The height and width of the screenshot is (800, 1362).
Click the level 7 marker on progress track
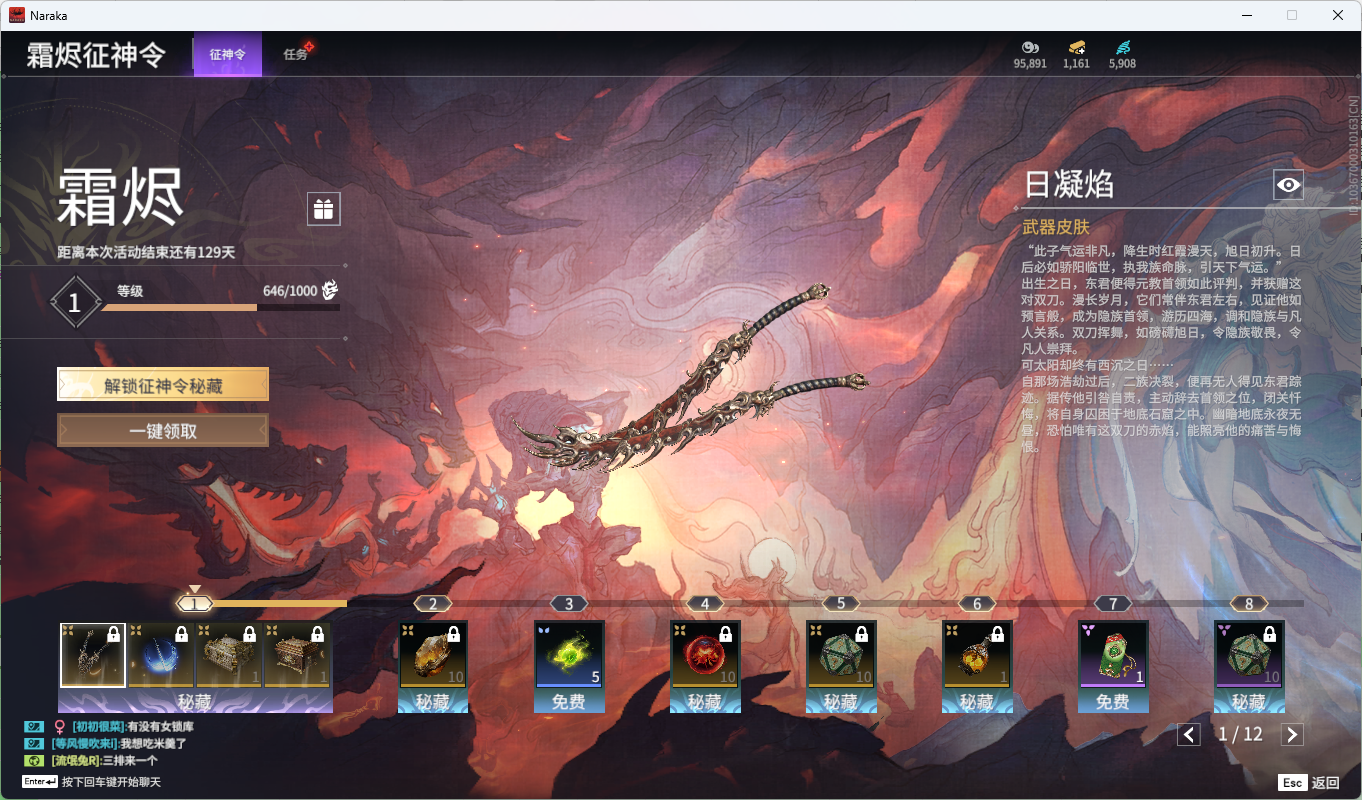(x=1113, y=603)
